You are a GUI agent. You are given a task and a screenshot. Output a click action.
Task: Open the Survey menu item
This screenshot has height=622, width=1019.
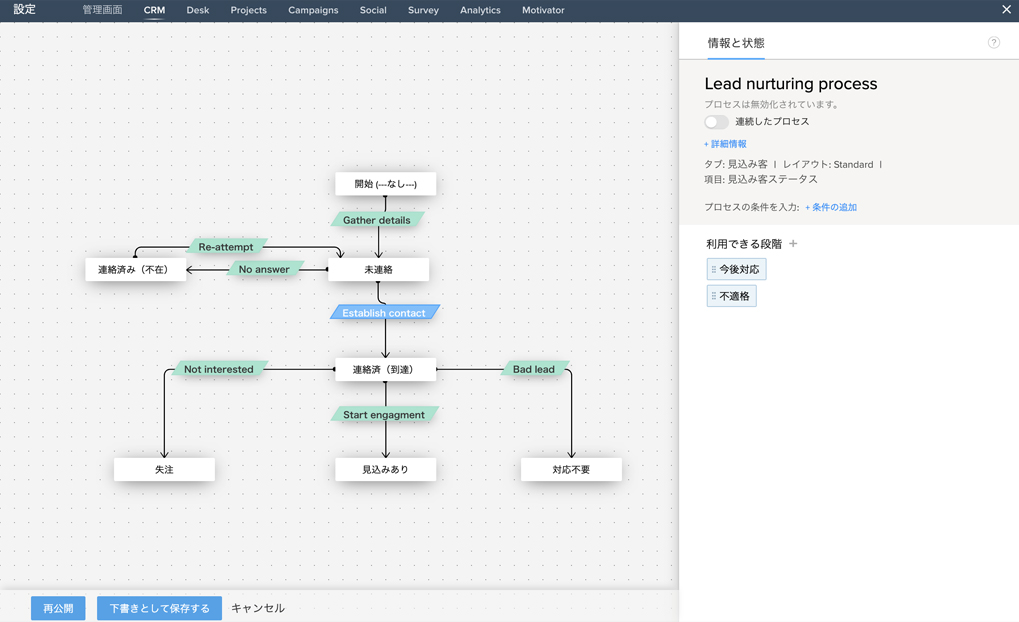click(423, 10)
